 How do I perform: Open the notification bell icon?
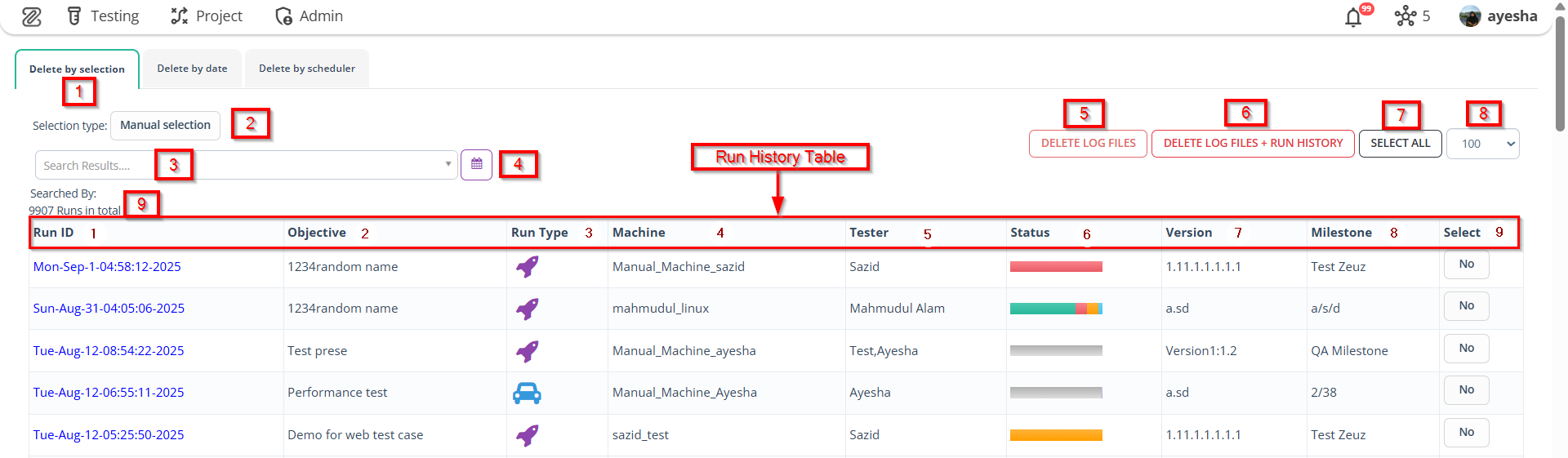tap(1353, 17)
